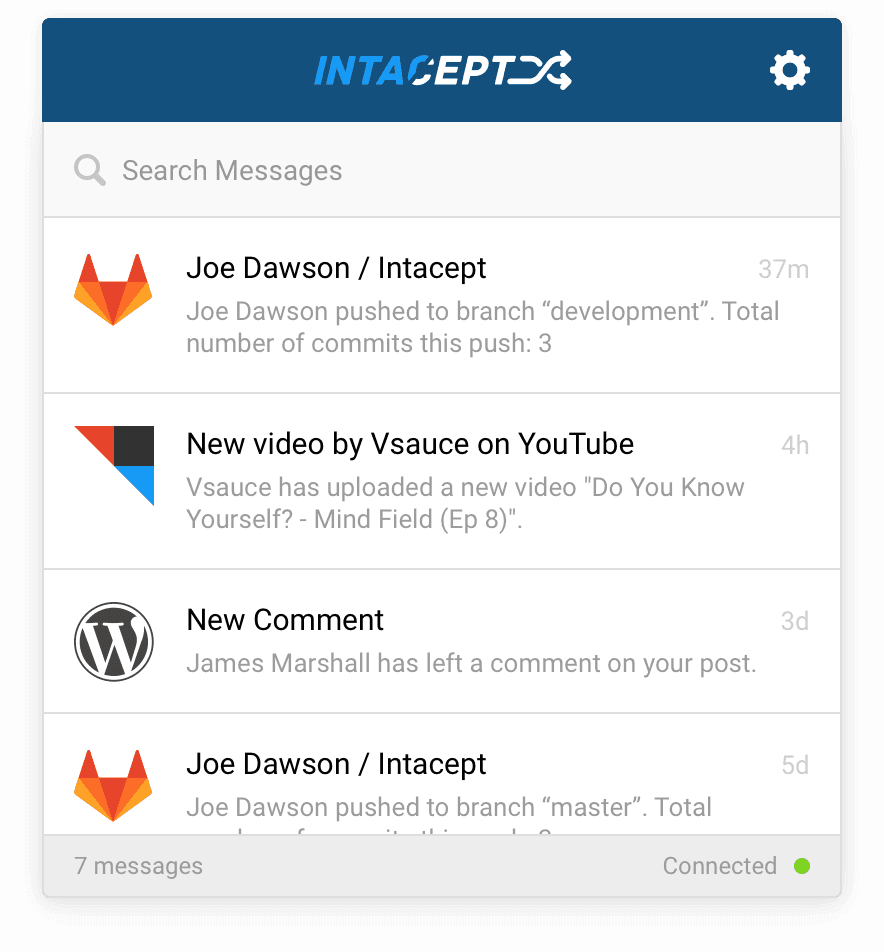
Task: Click the GitLab fox icon on the first message
Action: (x=113, y=289)
